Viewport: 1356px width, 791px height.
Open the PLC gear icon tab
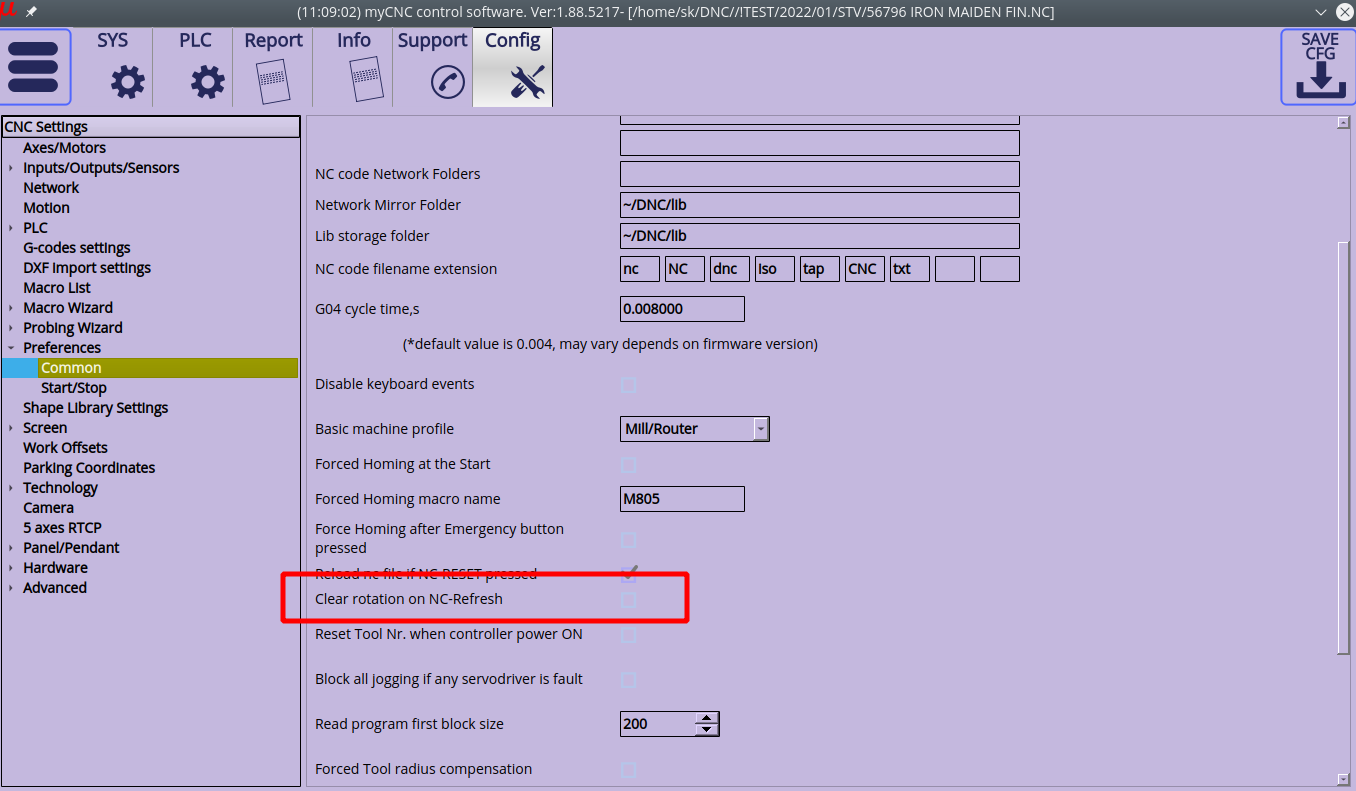[207, 81]
